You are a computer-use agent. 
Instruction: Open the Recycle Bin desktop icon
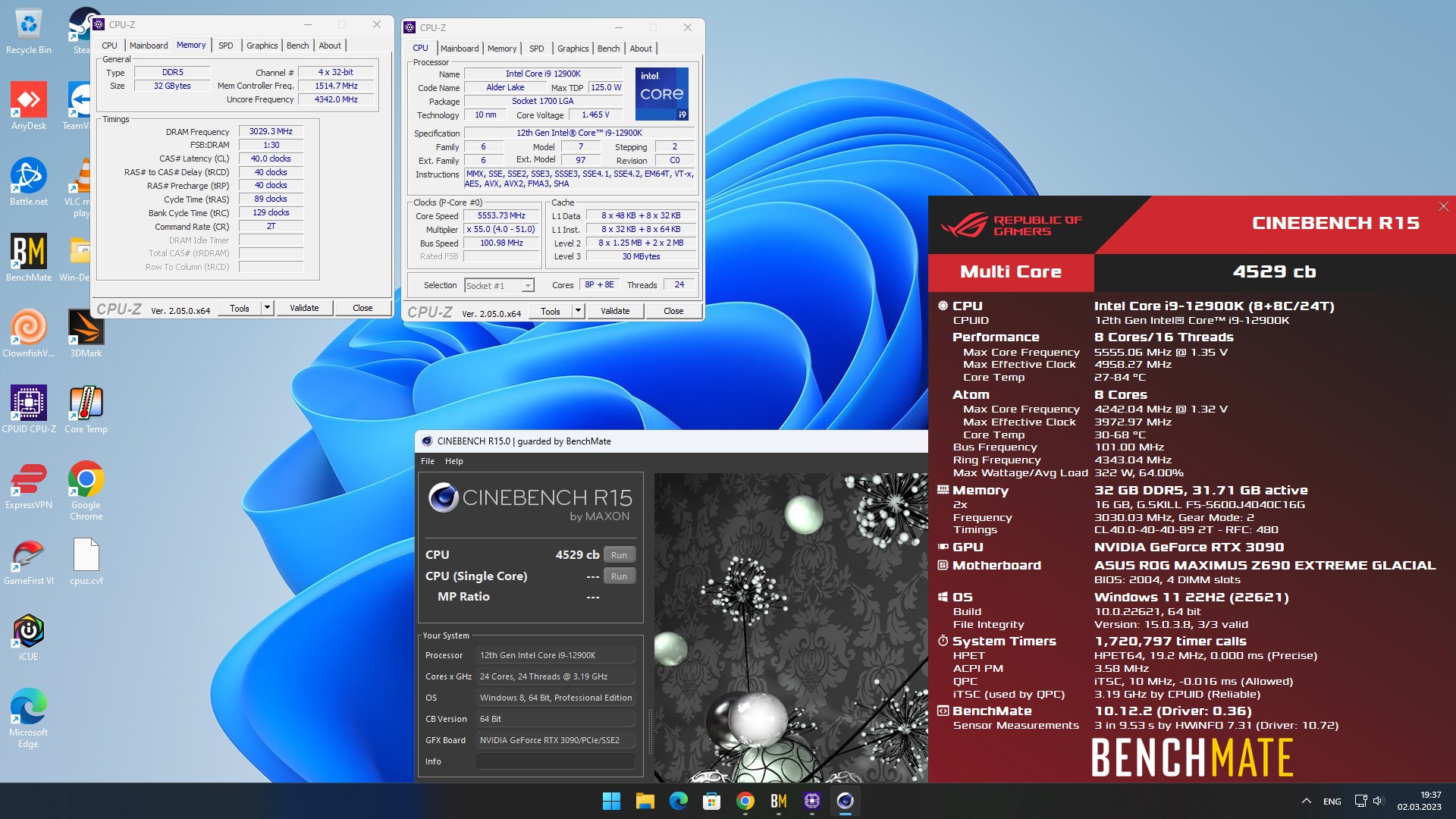28,32
